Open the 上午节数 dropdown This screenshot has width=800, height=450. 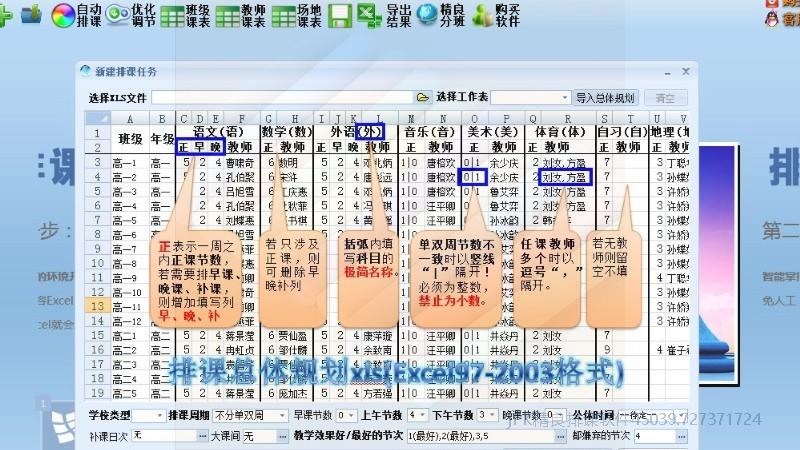(x=418, y=415)
